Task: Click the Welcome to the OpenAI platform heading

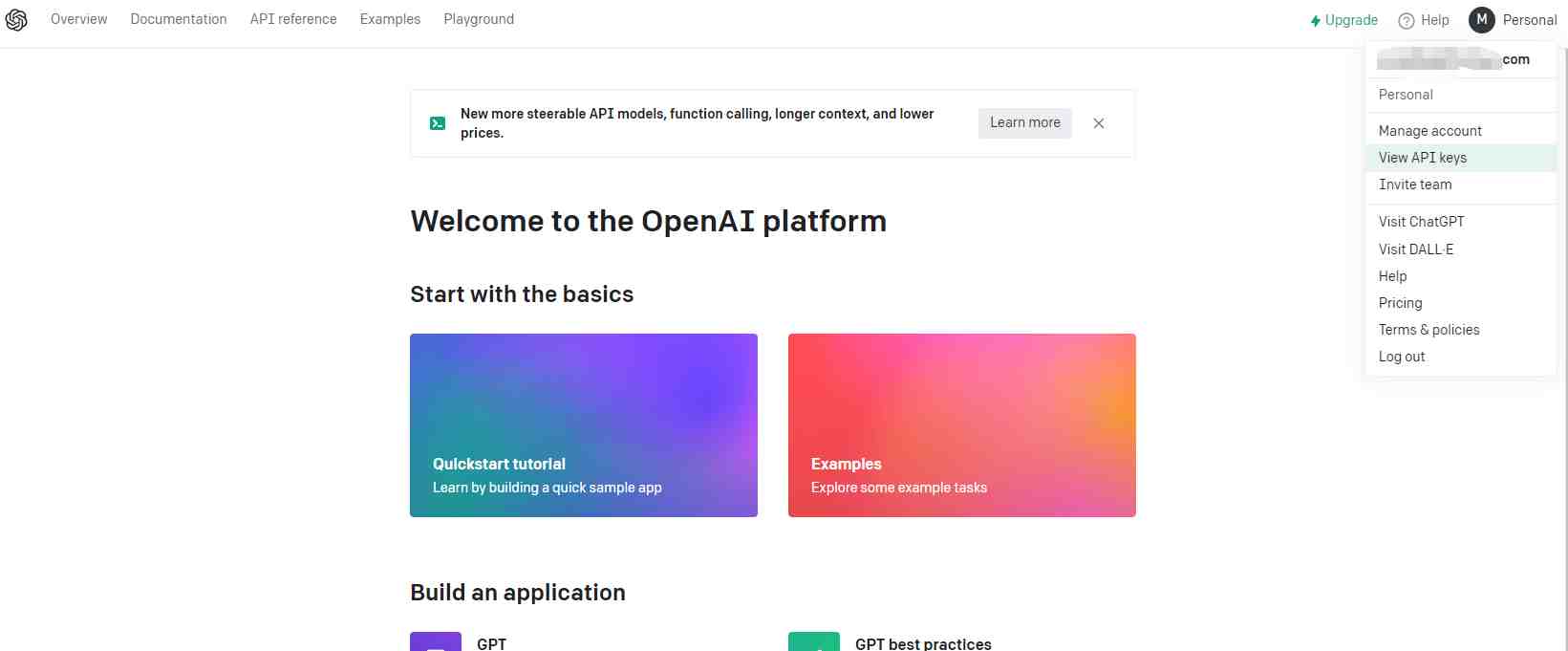Action: (x=649, y=221)
